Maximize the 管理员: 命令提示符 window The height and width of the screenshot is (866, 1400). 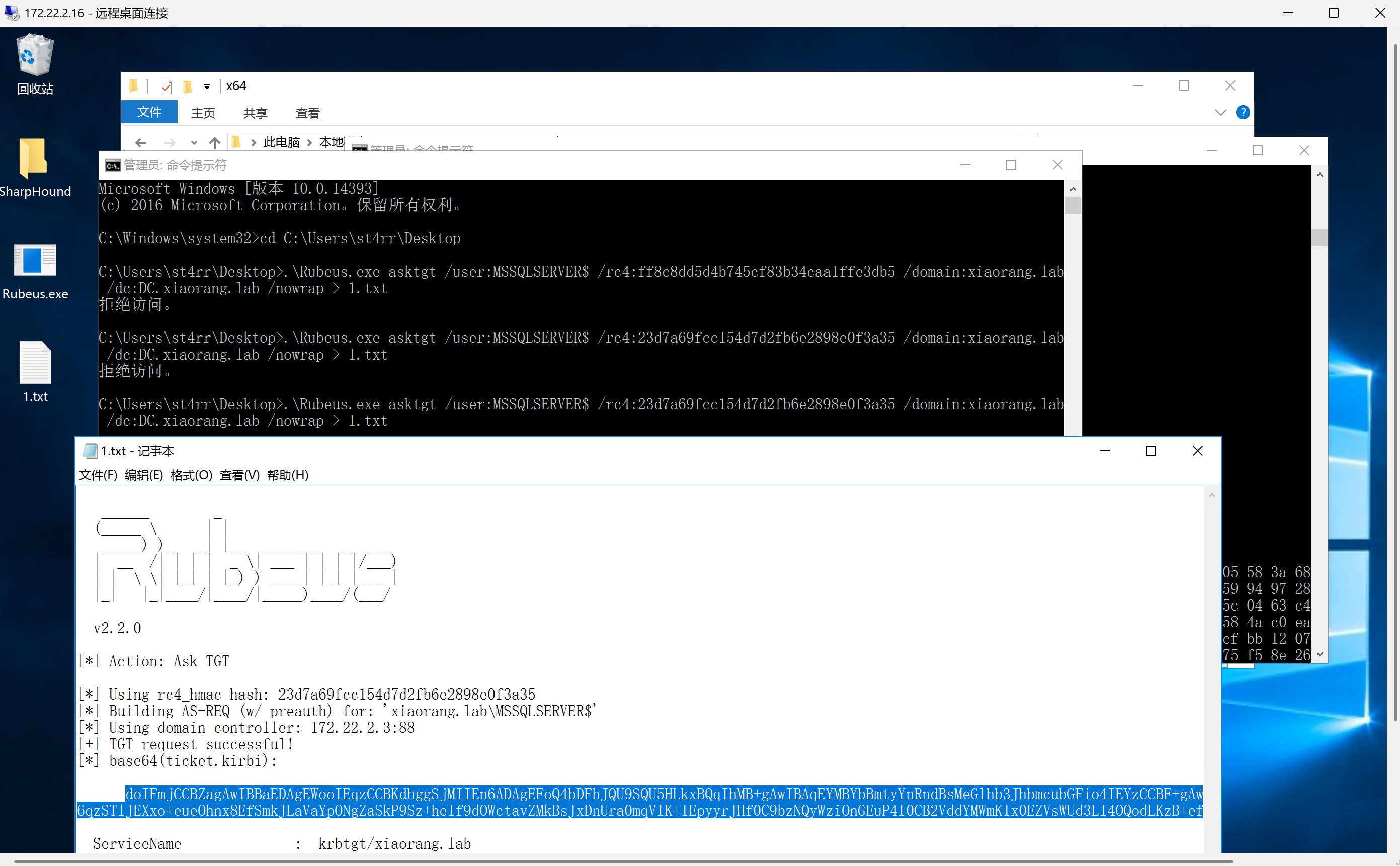click(x=1011, y=165)
